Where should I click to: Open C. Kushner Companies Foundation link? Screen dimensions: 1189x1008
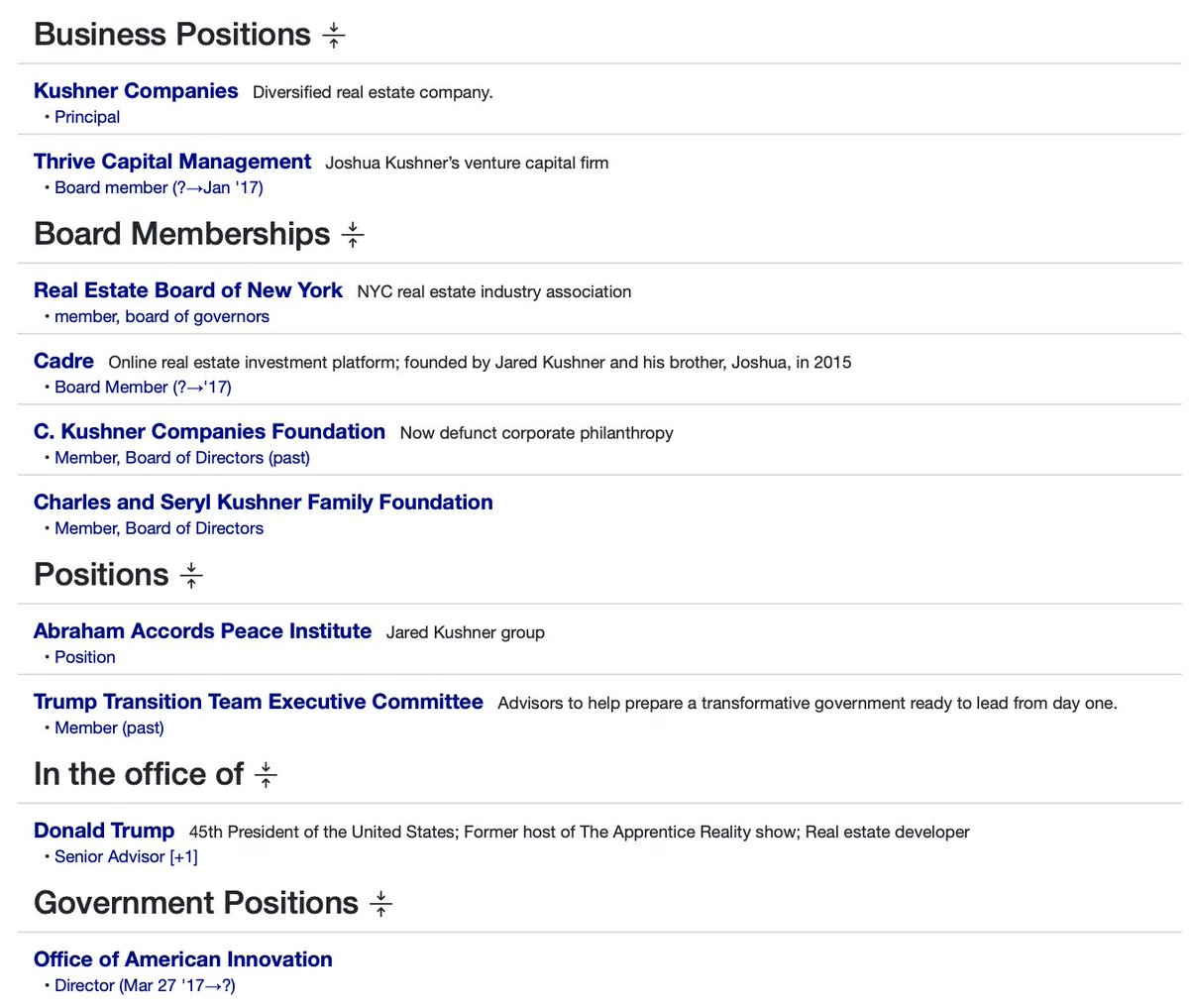coord(209,432)
